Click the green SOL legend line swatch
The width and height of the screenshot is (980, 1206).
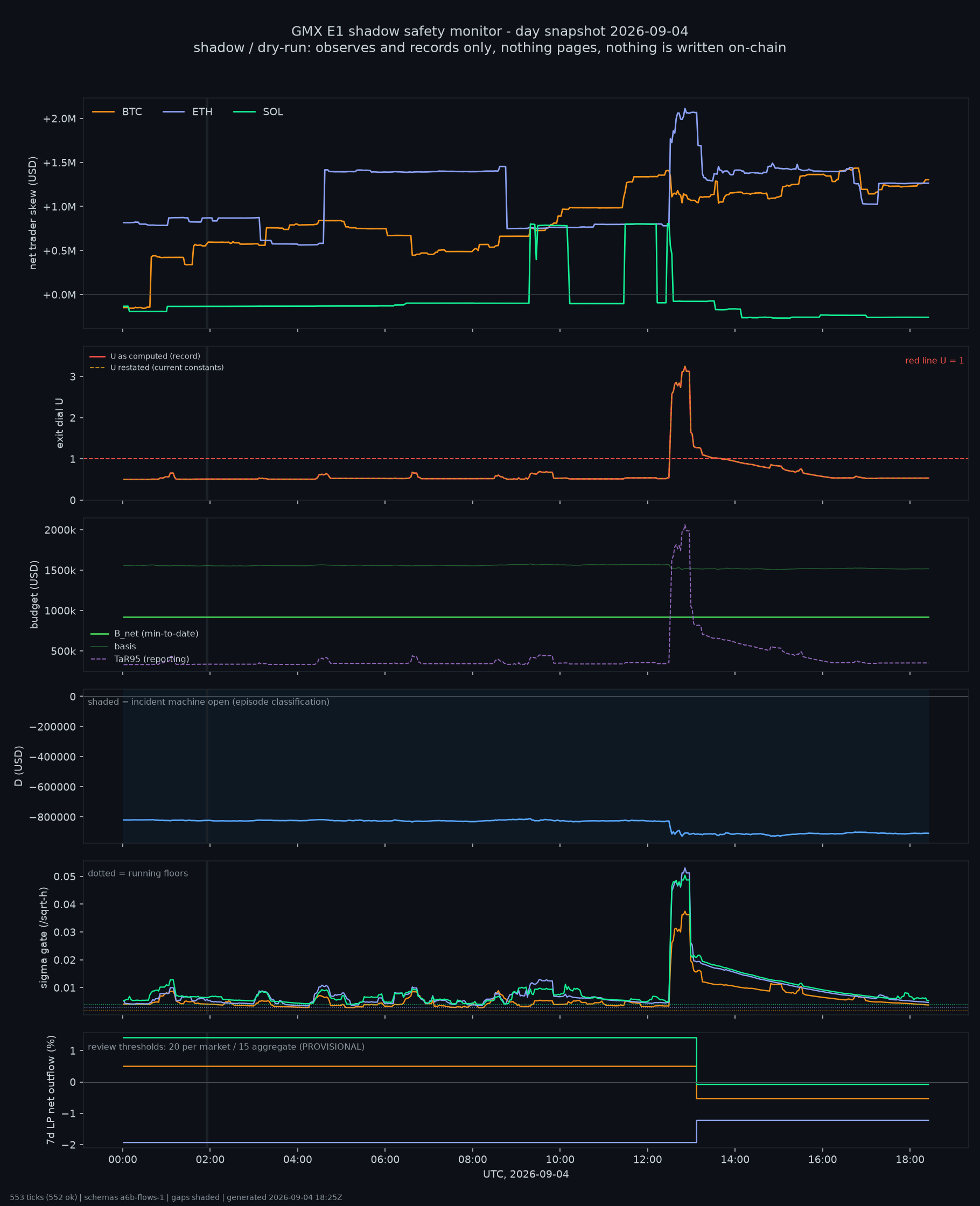244,112
